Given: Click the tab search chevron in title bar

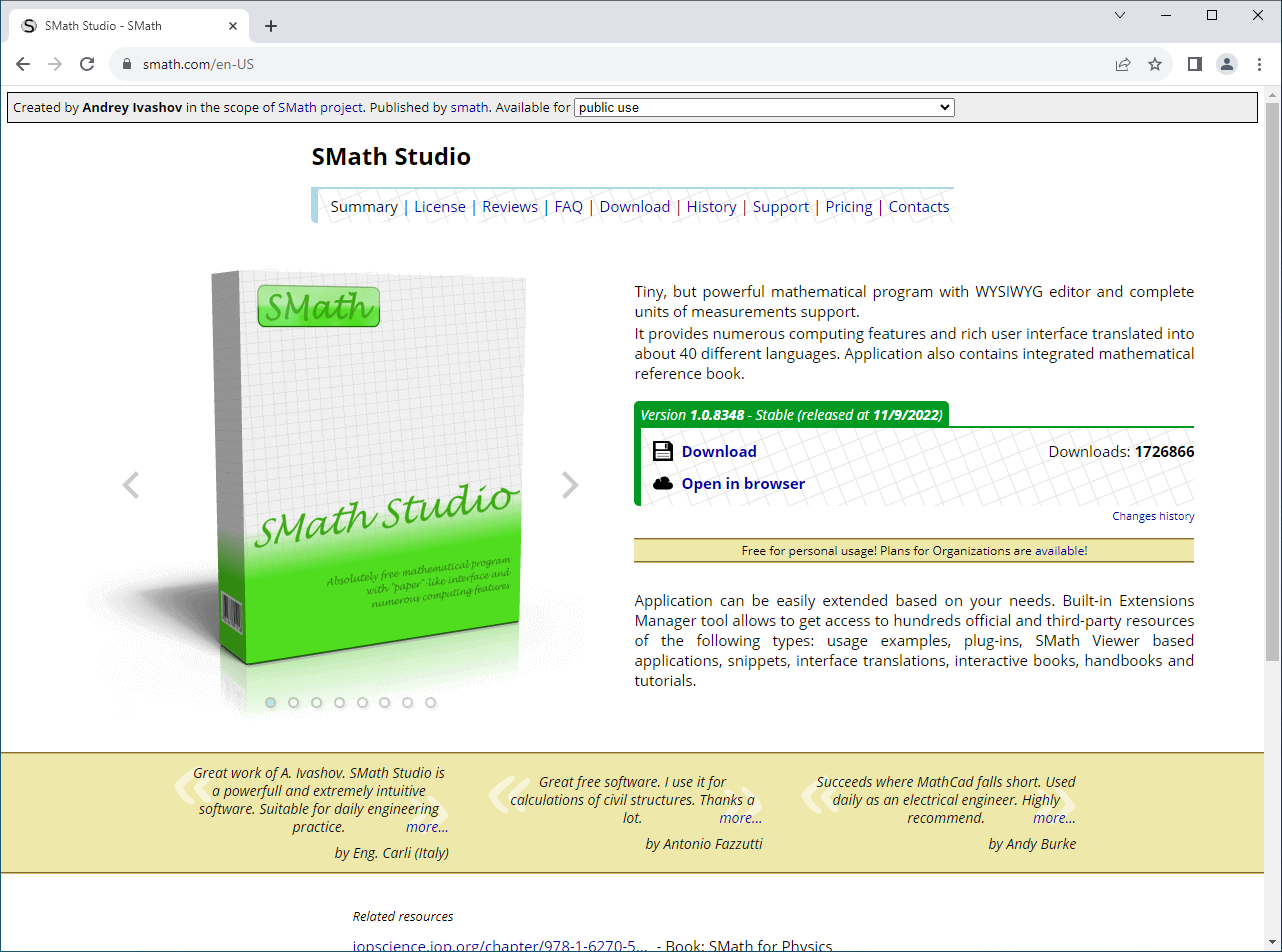Looking at the screenshot, I should coord(1120,15).
